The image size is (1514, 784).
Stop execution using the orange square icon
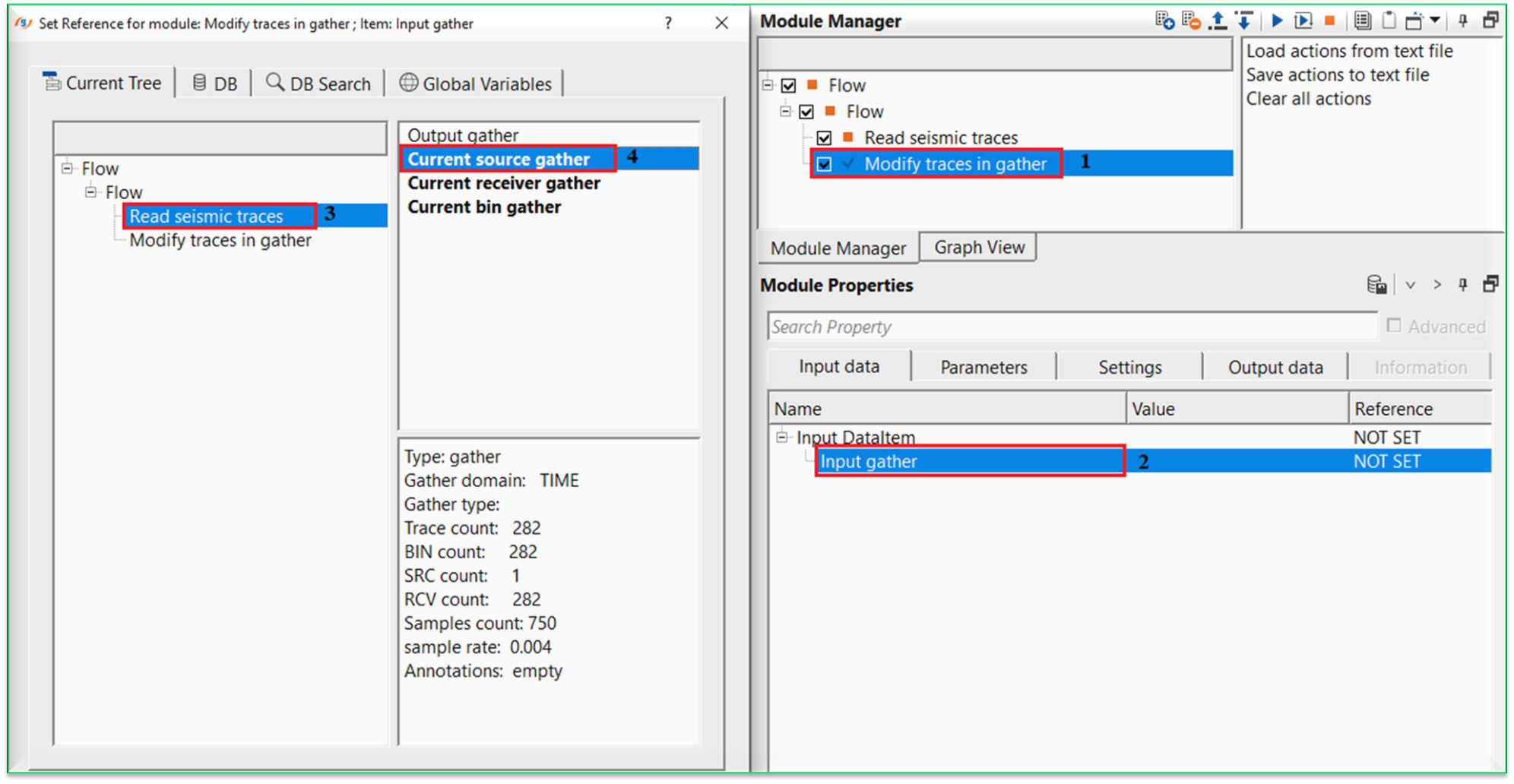click(1330, 21)
